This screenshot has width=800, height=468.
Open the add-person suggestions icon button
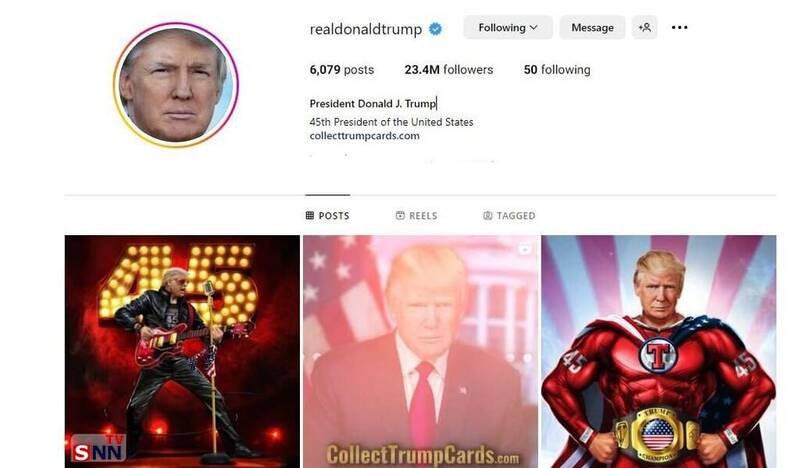click(x=644, y=28)
